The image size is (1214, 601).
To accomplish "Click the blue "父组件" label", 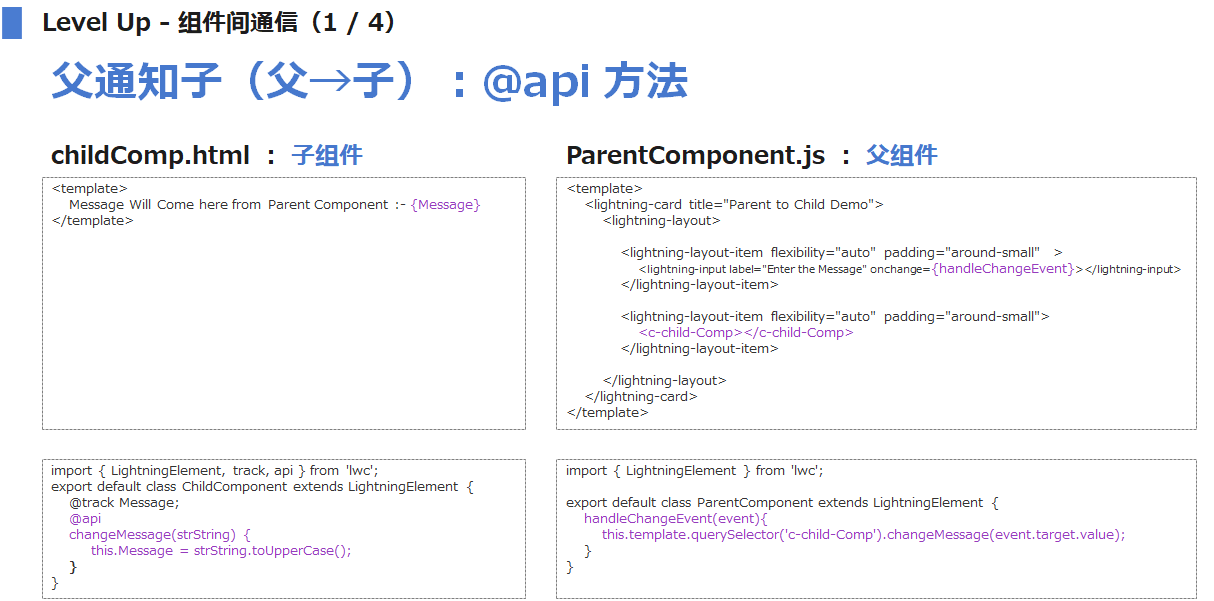I will tap(902, 155).
